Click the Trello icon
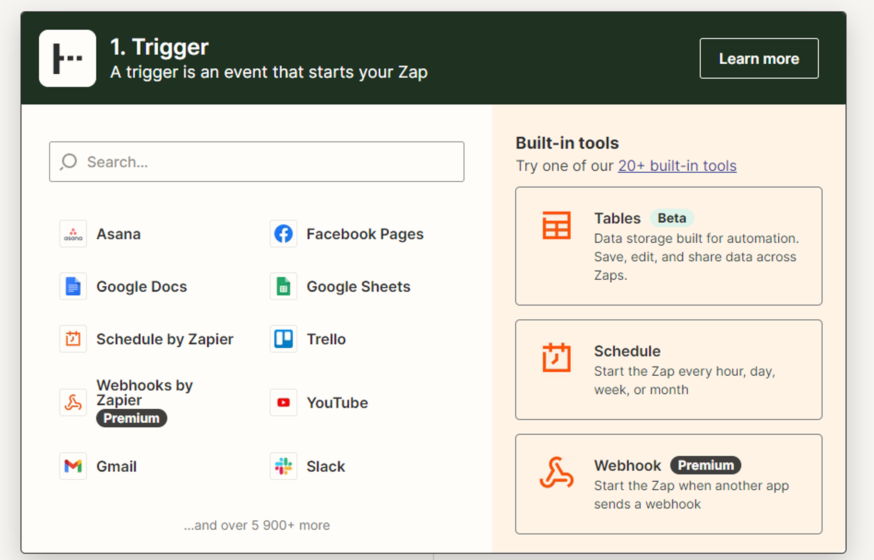Screen dimensions: 874x560 (x=283, y=339)
